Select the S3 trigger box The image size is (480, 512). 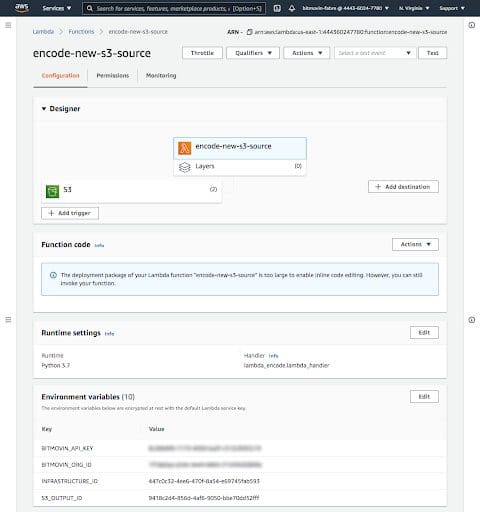pos(132,191)
